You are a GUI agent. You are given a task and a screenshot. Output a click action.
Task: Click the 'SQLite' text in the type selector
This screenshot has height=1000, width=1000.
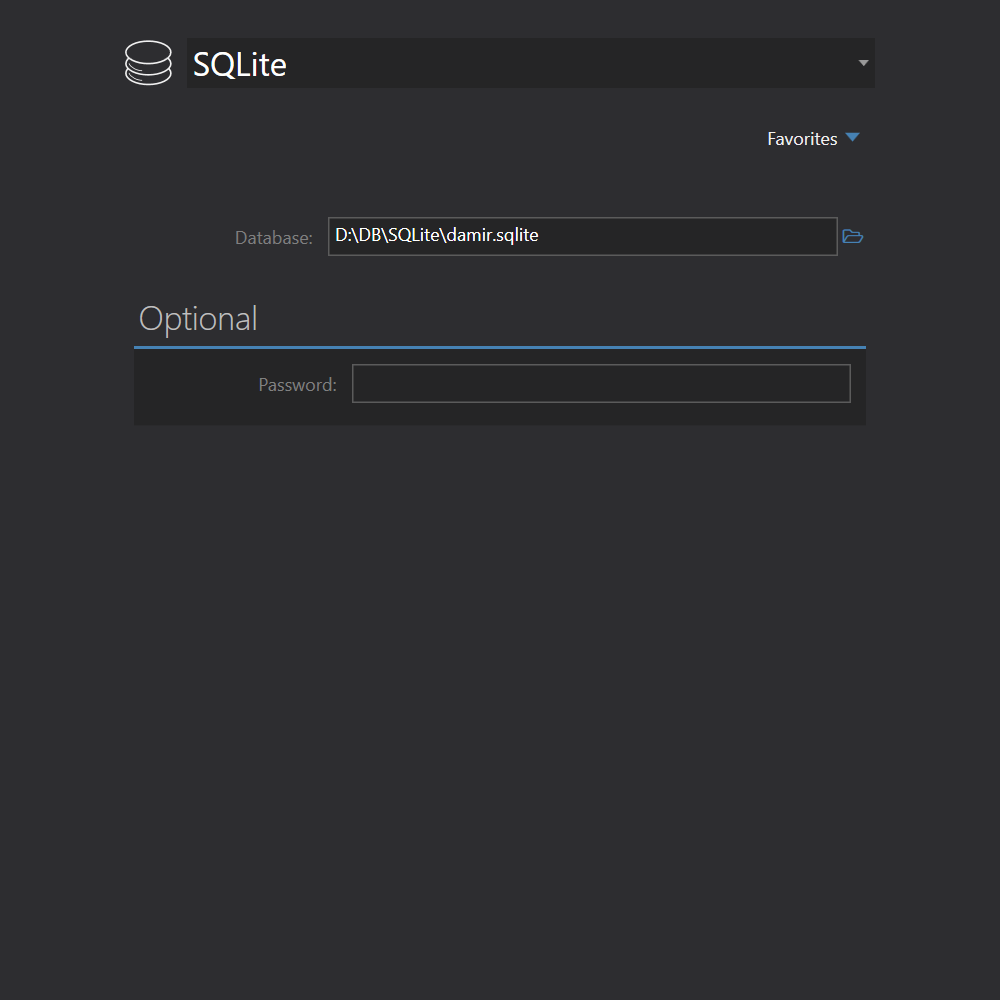tap(240, 65)
